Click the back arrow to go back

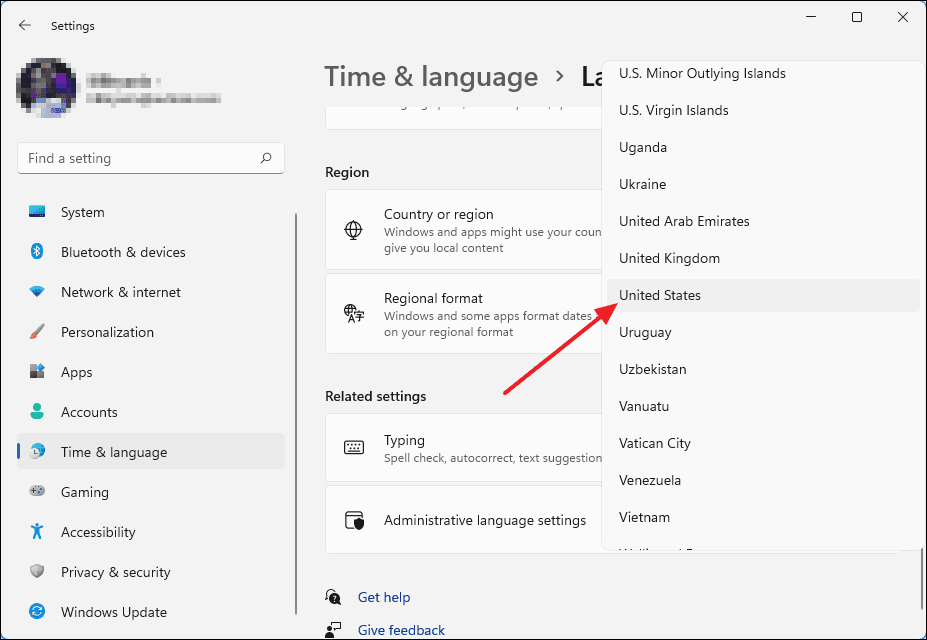[24, 25]
